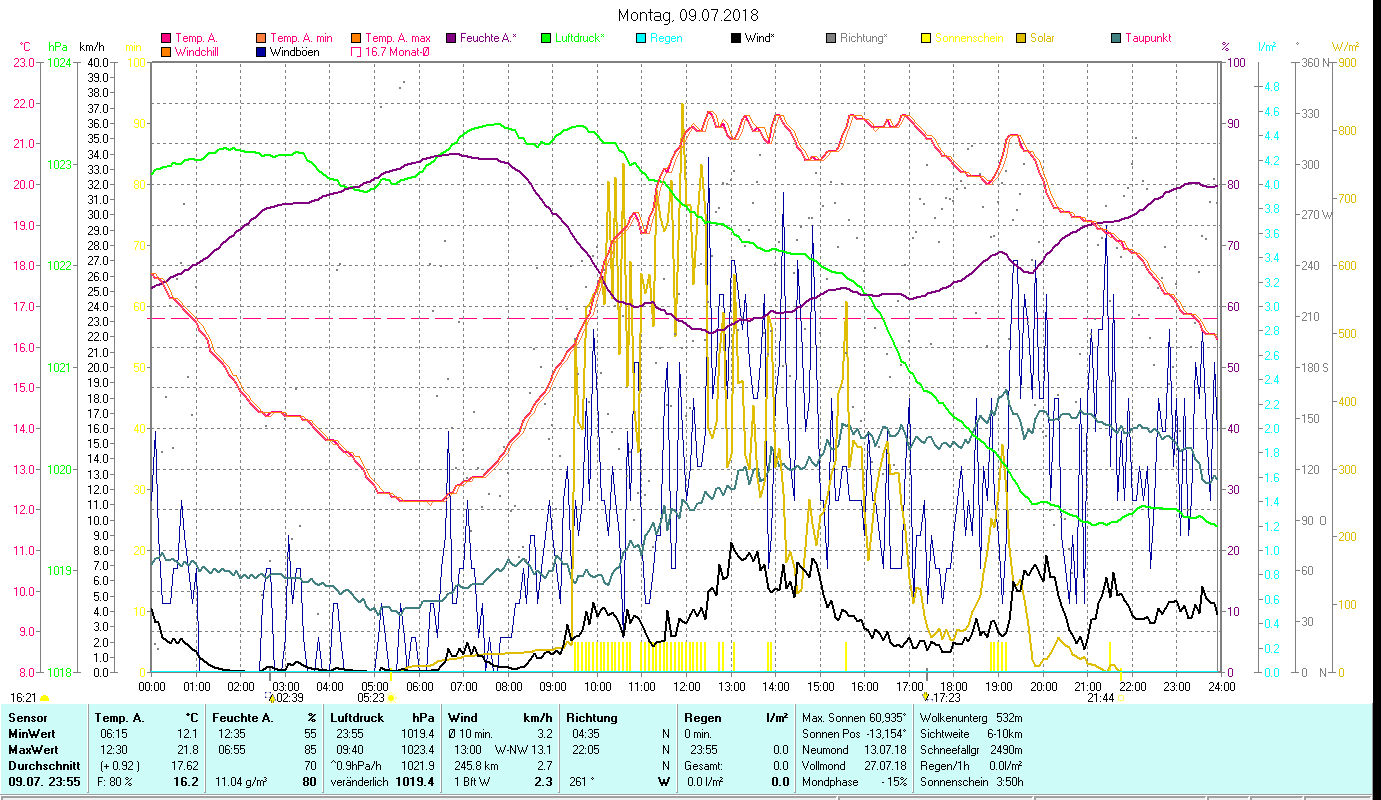Click the '1 Bft W' wind strength text
1381x800 pixels.
point(474,782)
